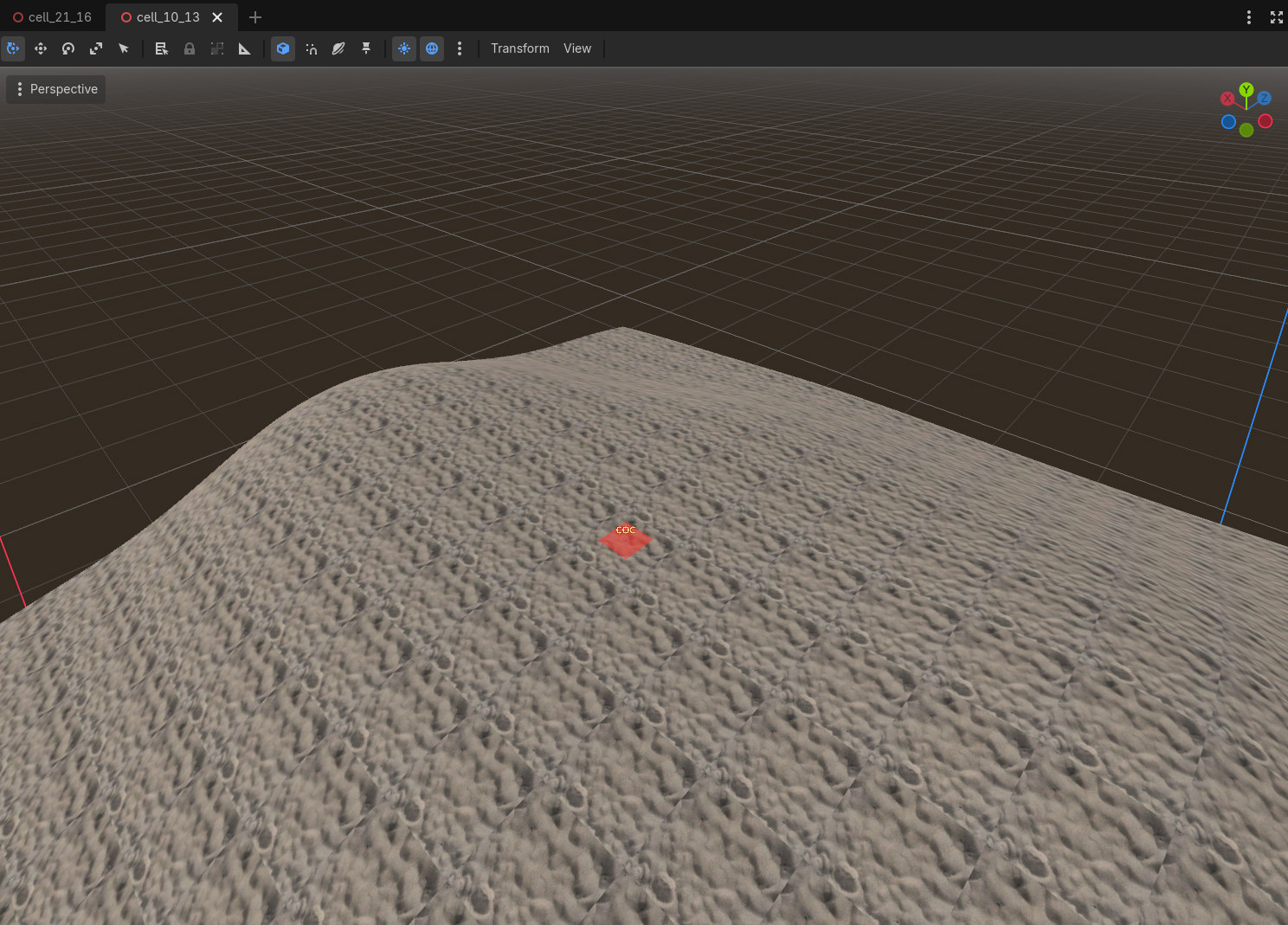Open the scene tabs options menu
The height and width of the screenshot is (925, 1288).
click(1249, 16)
